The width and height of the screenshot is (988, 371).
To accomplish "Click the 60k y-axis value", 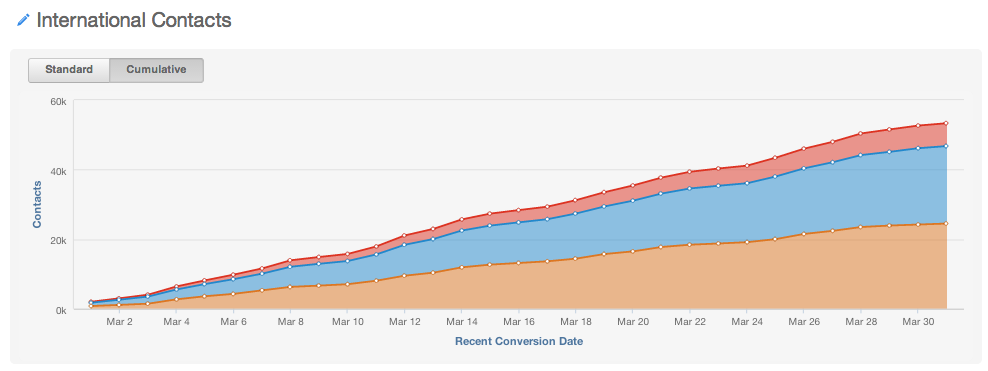I will pos(60,100).
